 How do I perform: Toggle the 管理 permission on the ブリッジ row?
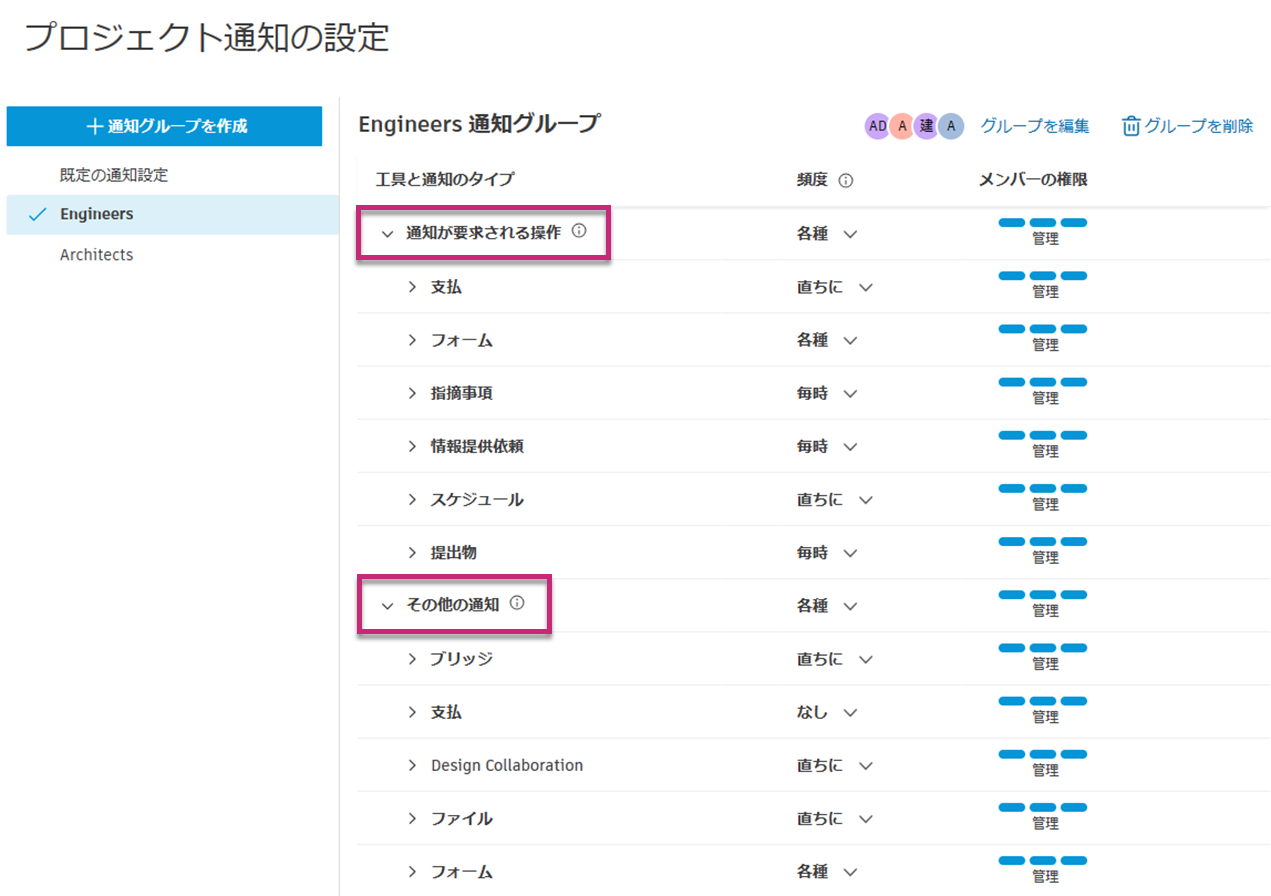click(1043, 648)
